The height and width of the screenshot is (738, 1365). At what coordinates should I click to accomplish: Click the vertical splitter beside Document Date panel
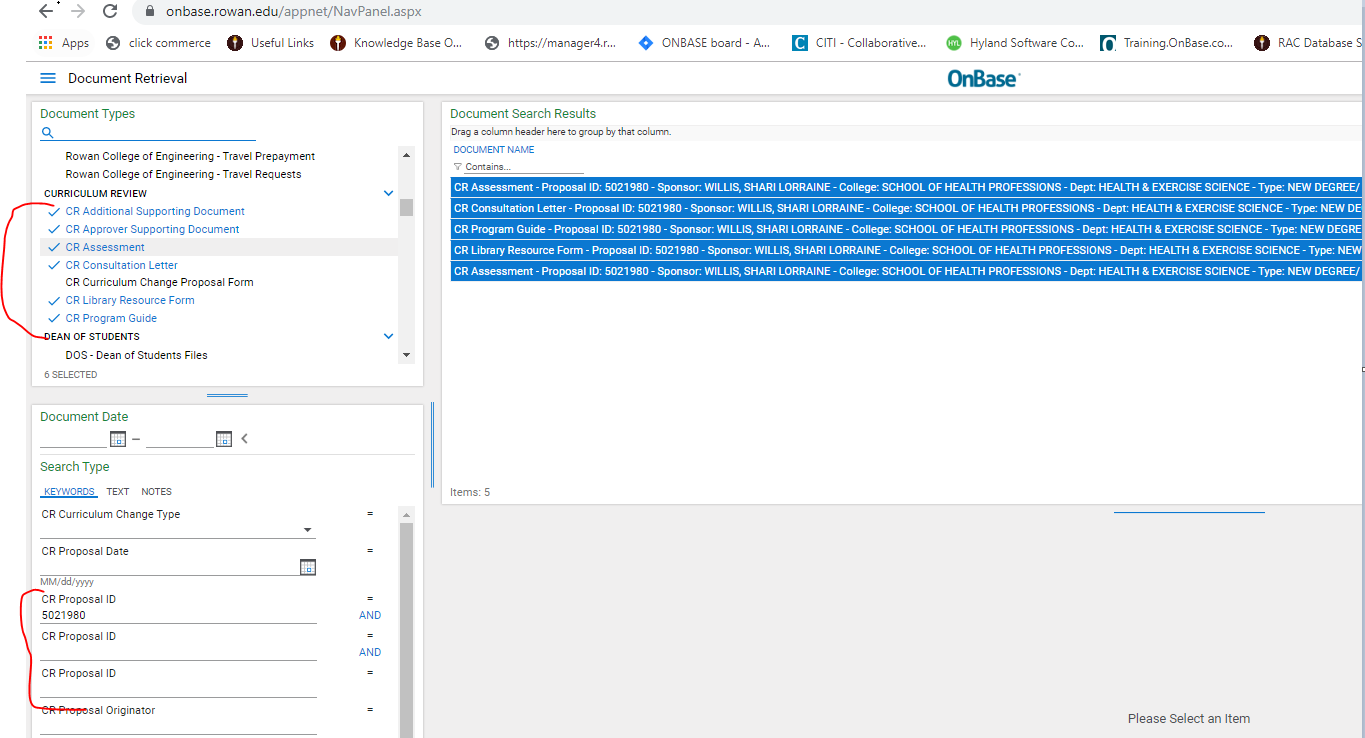432,445
